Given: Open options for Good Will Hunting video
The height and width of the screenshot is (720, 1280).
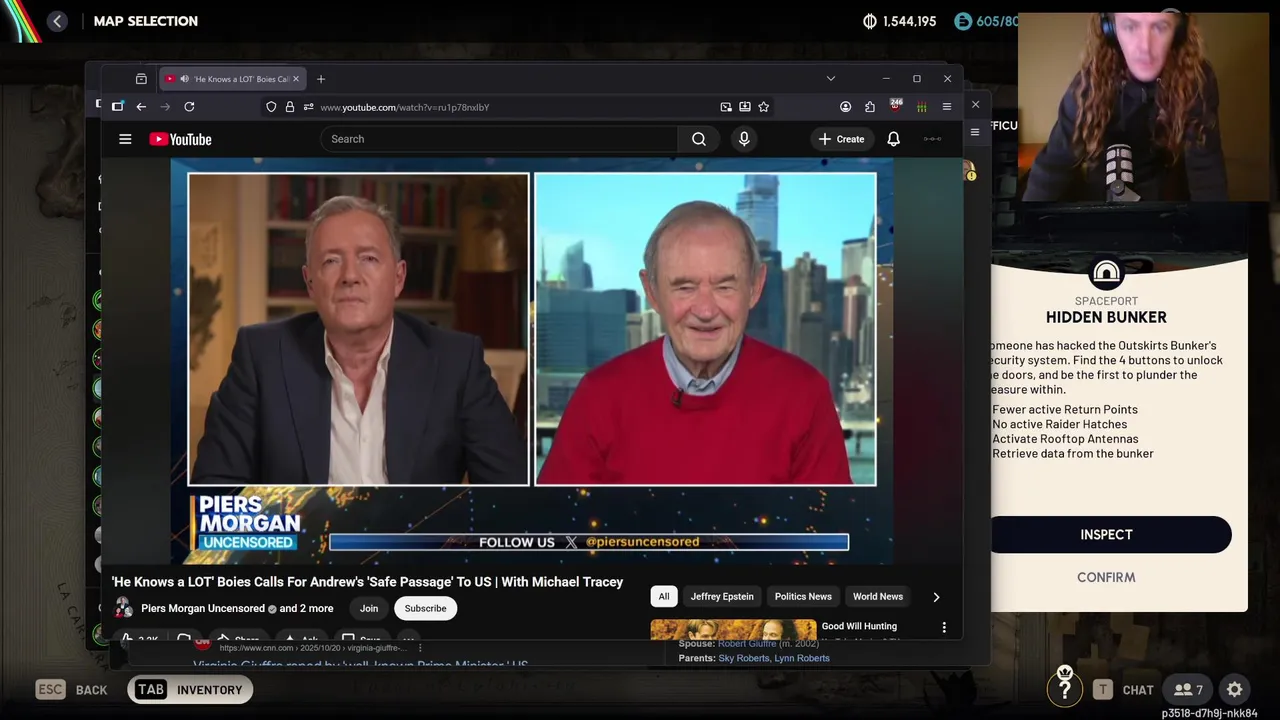Looking at the screenshot, I should coord(944,627).
